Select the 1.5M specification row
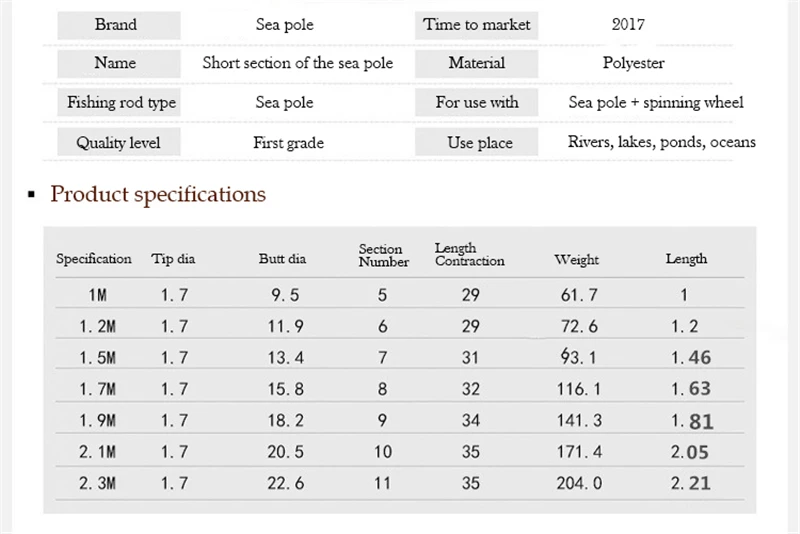Screen dimensions: 800x534 pos(399,357)
